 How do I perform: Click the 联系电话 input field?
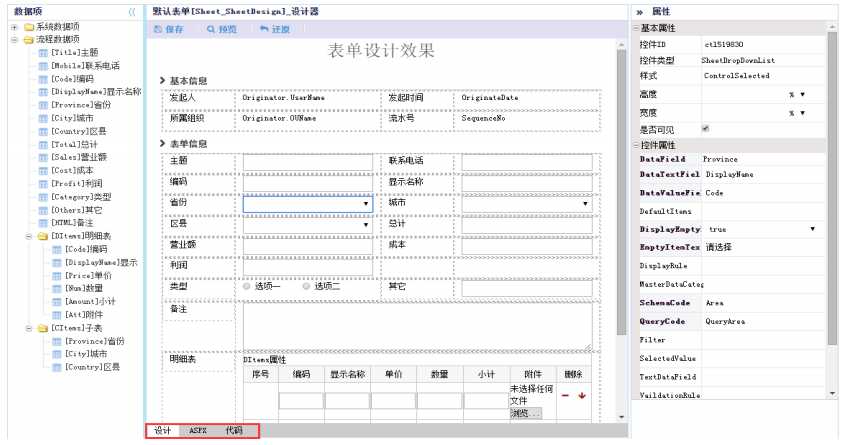click(x=527, y=163)
